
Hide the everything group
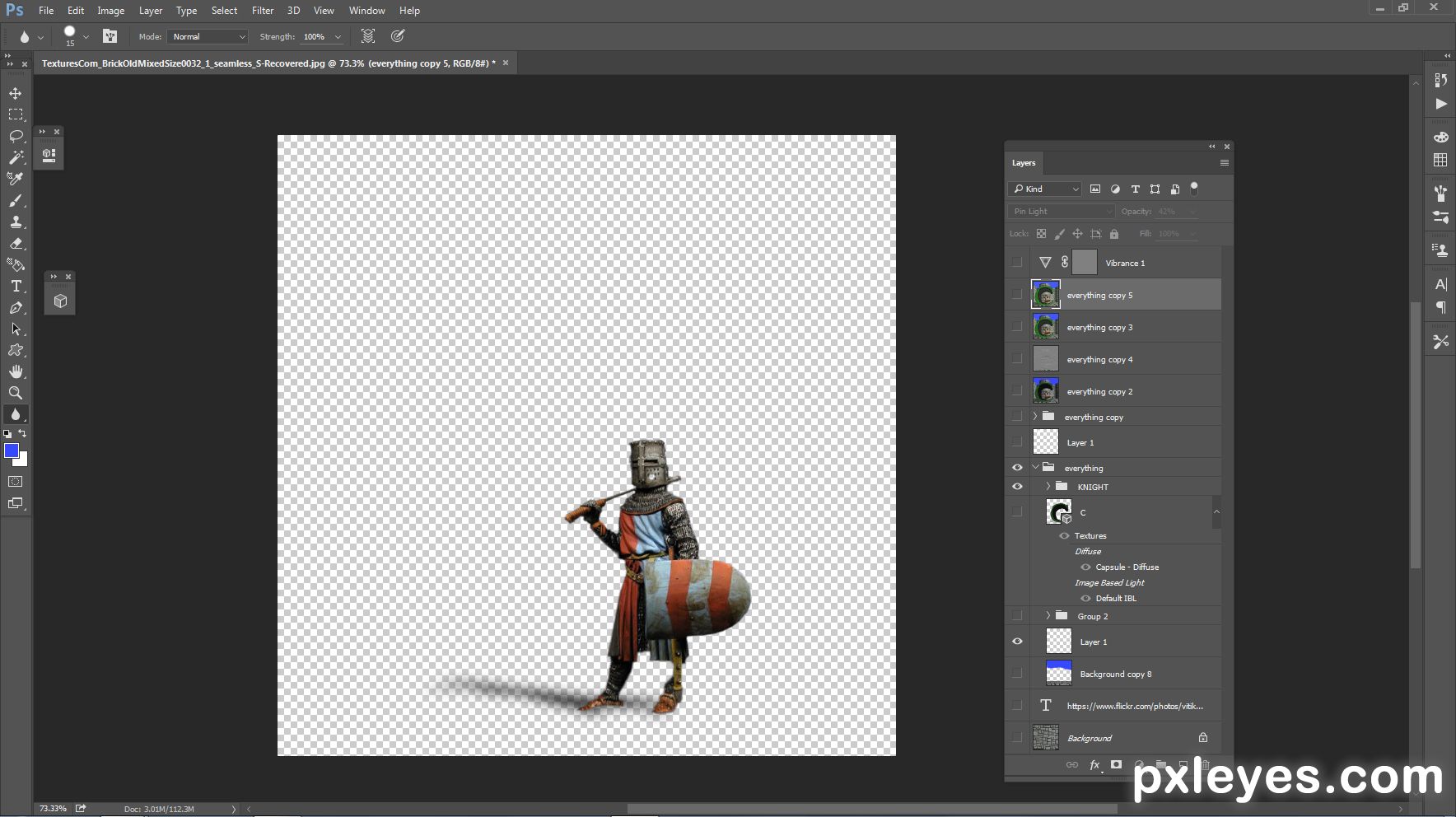pyautogui.click(x=1017, y=468)
